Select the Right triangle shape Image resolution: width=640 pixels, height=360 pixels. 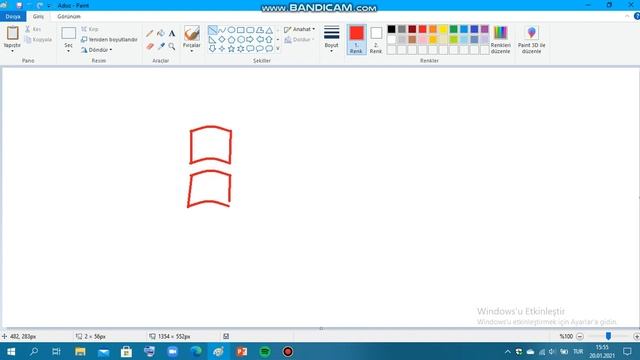click(212, 40)
